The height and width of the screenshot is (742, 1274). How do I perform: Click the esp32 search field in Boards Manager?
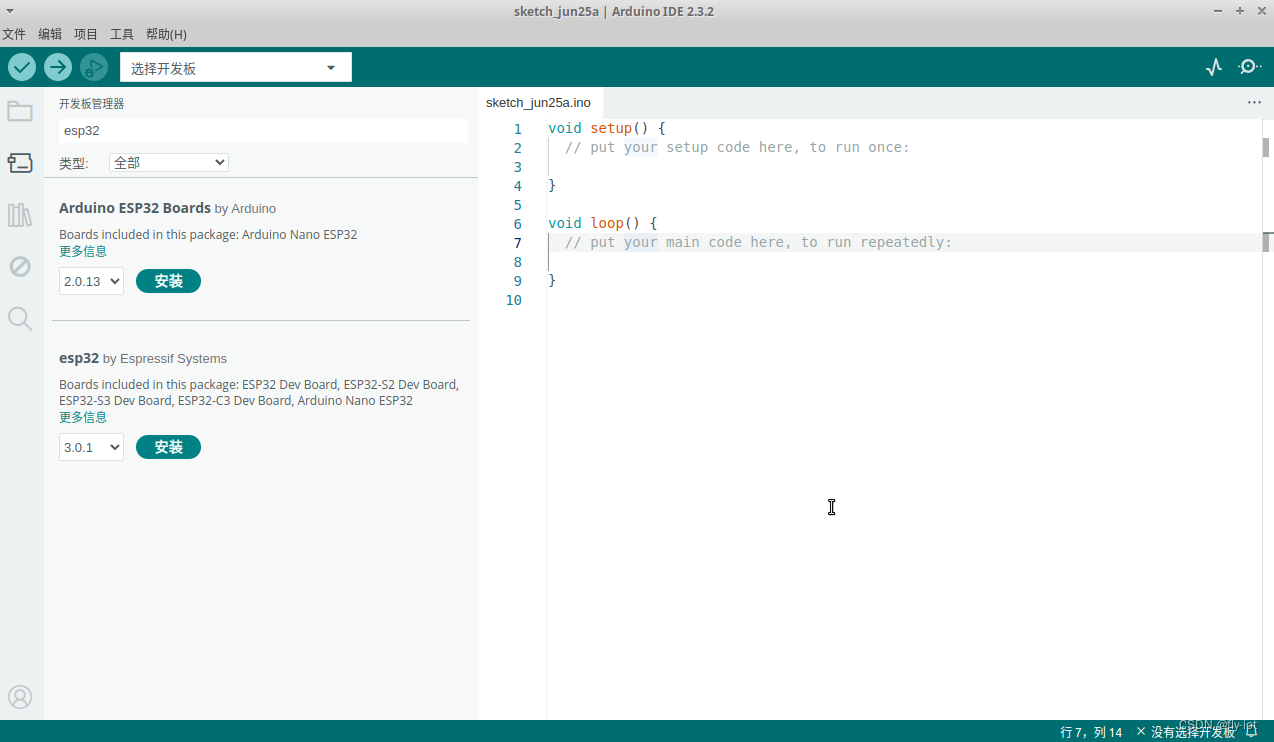[x=263, y=131]
